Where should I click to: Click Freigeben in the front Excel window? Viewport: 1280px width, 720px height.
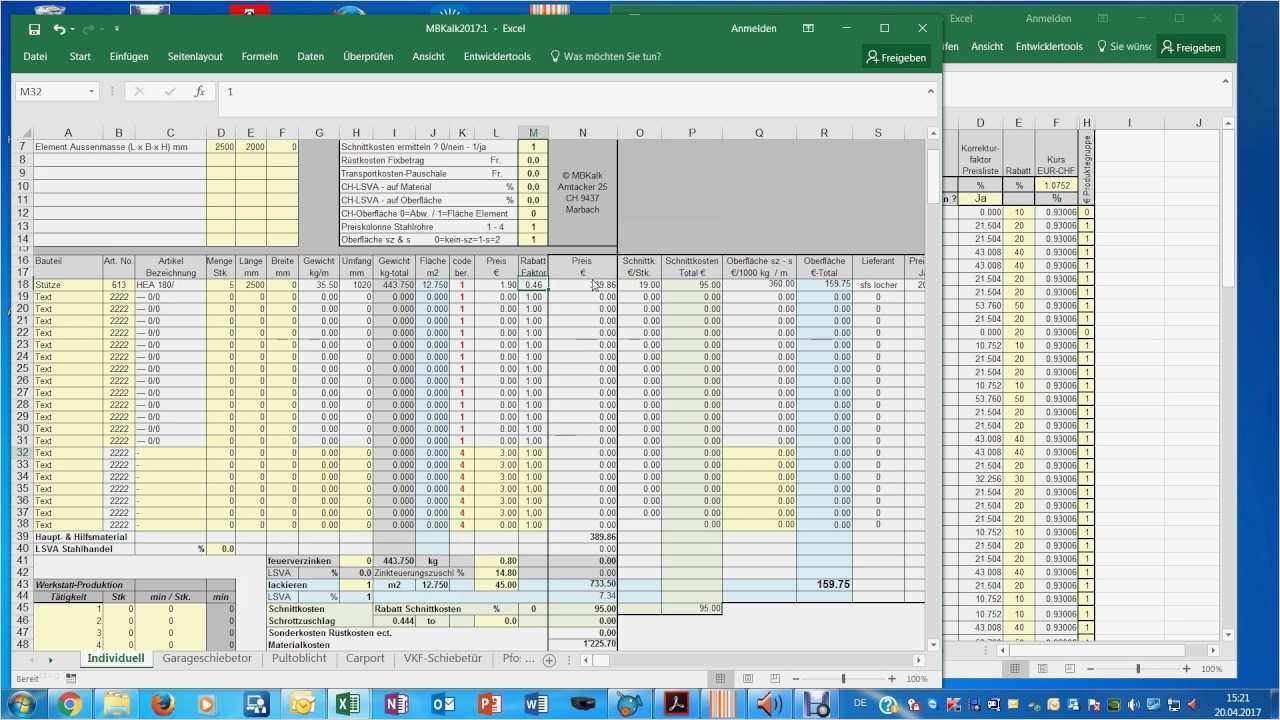[x=896, y=58]
